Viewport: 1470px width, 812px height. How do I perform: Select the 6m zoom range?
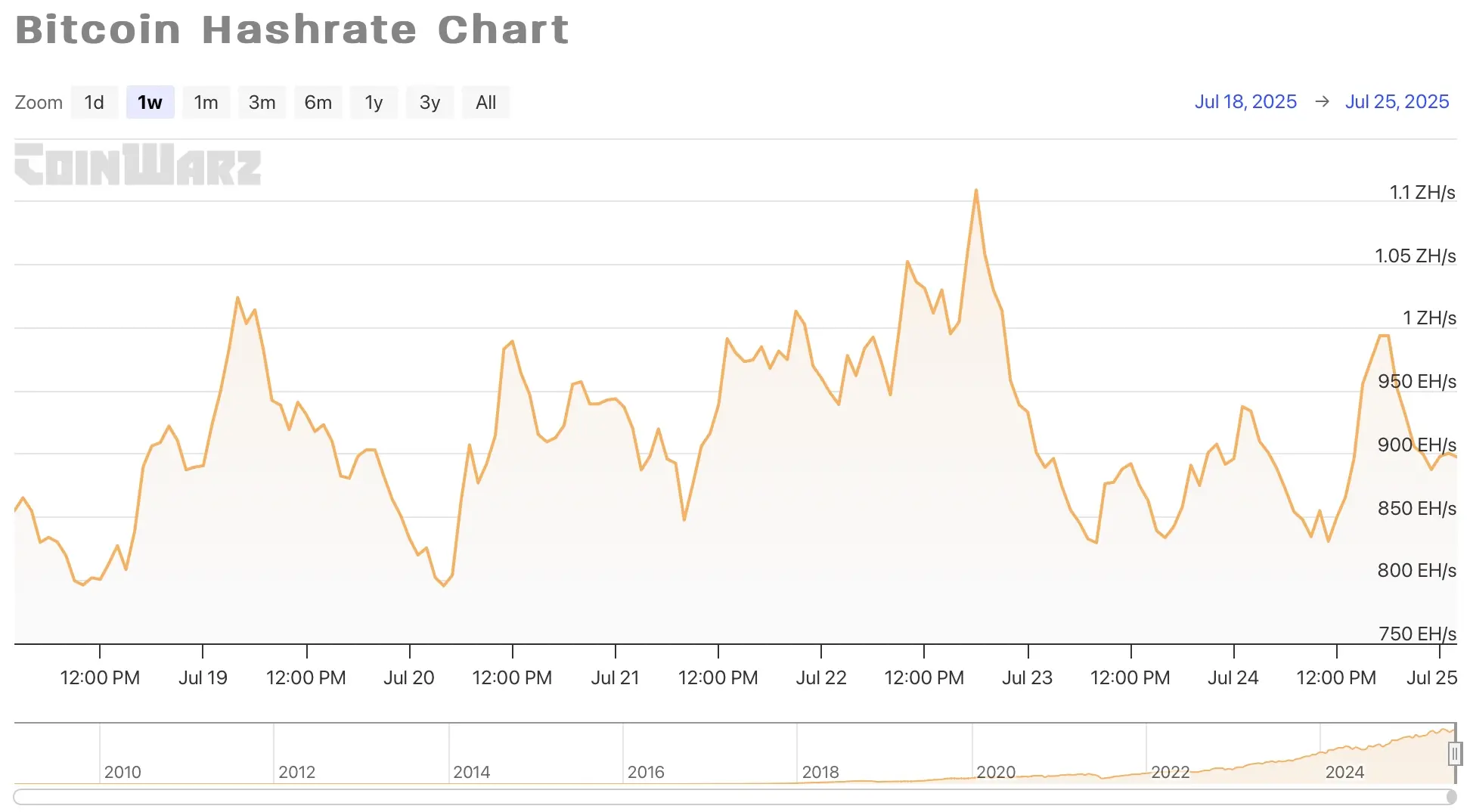tap(318, 102)
